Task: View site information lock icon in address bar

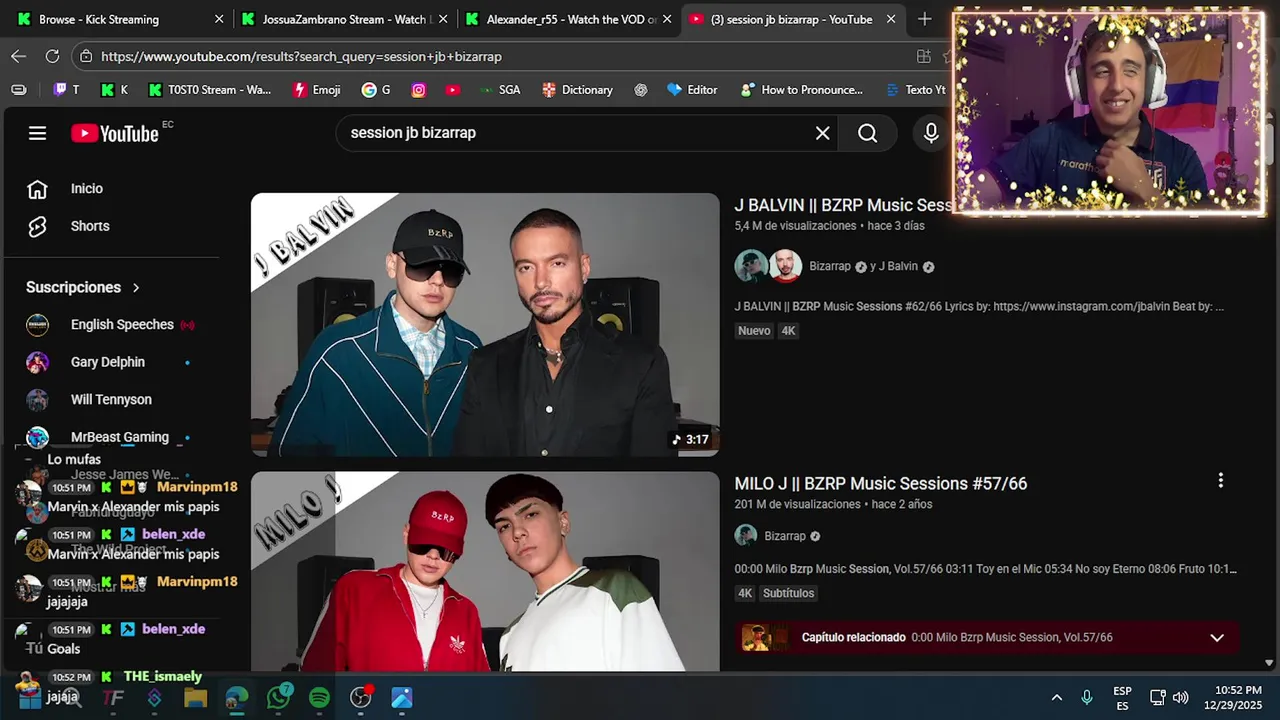Action: 86,57
